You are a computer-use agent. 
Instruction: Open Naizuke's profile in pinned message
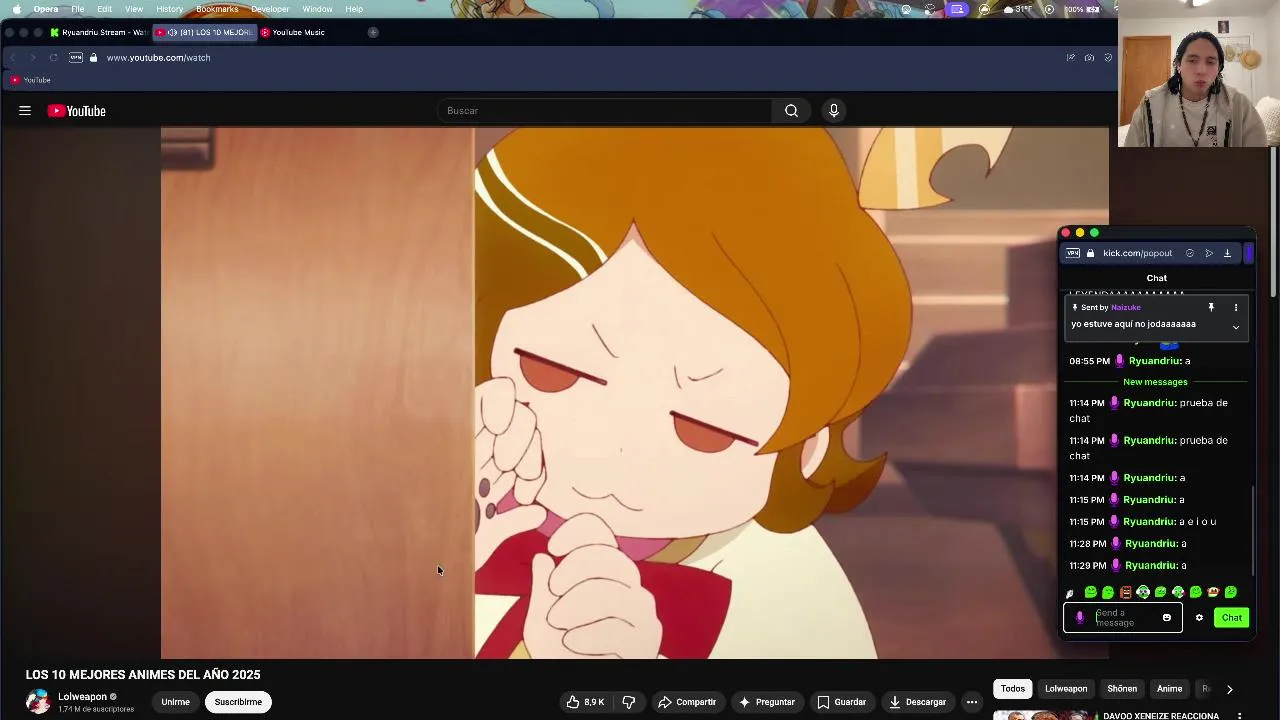pos(1126,308)
